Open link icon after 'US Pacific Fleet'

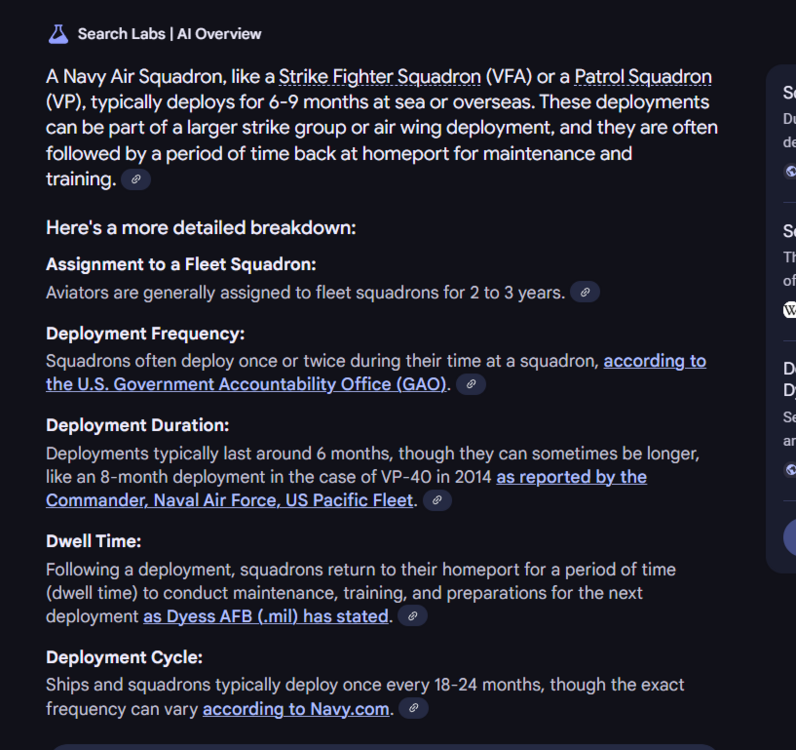click(437, 500)
